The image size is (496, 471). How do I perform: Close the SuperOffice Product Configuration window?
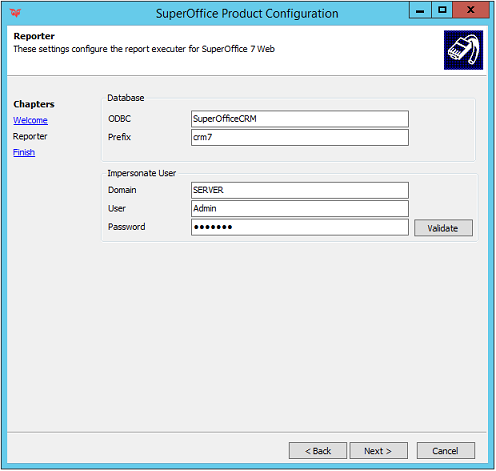[x=471, y=10]
